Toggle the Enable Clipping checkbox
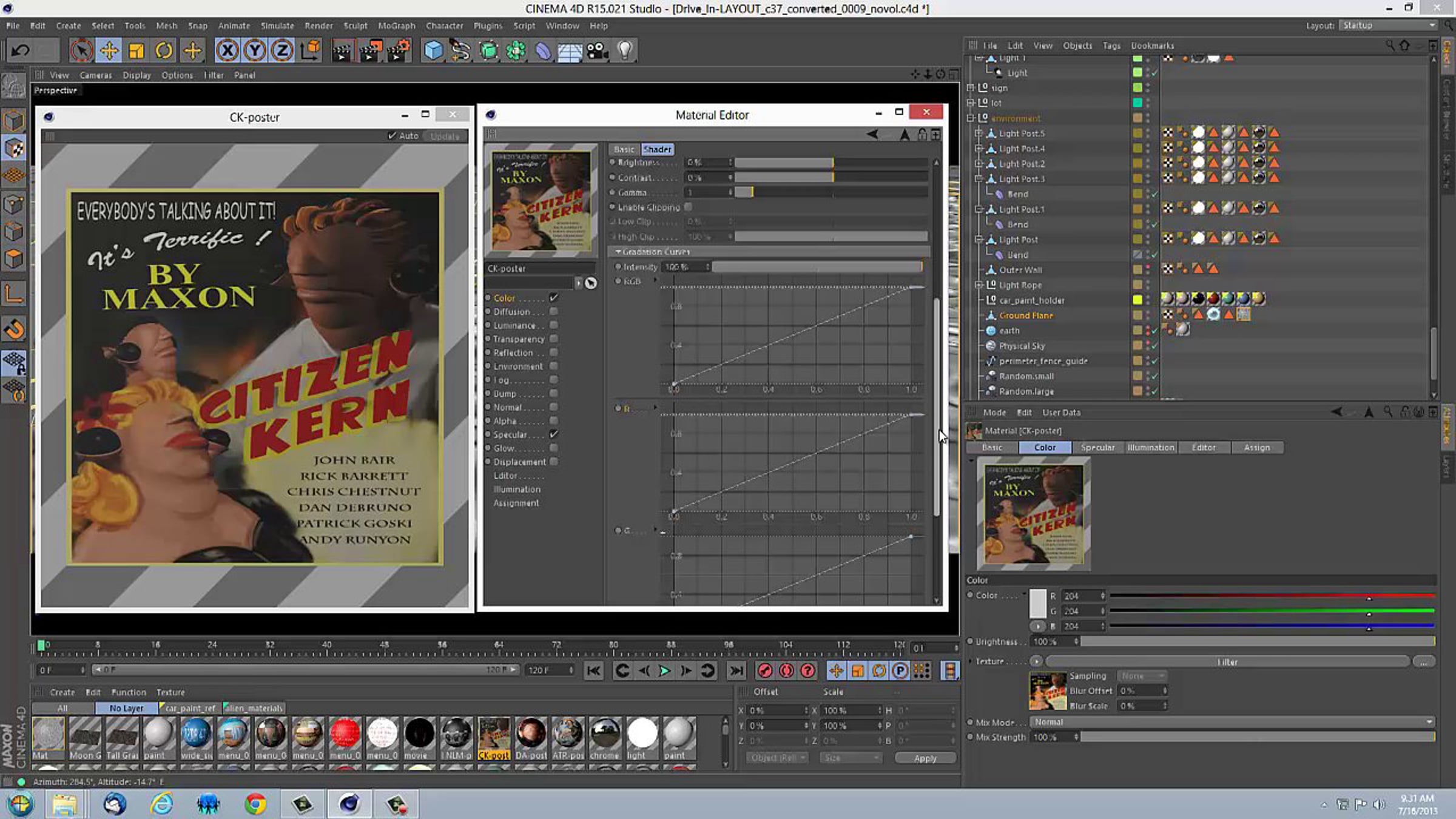Viewport: 1456px width, 819px height. pos(688,207)
